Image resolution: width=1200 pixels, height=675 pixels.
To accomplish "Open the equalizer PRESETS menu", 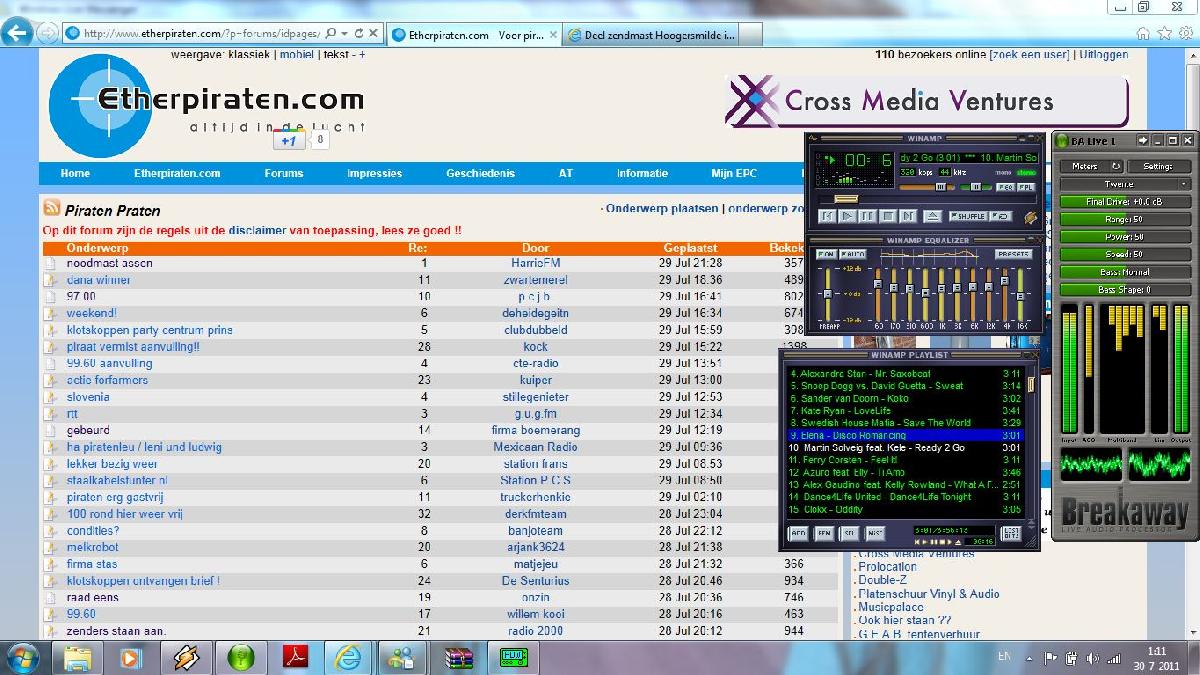I will tap(1013, 255).
